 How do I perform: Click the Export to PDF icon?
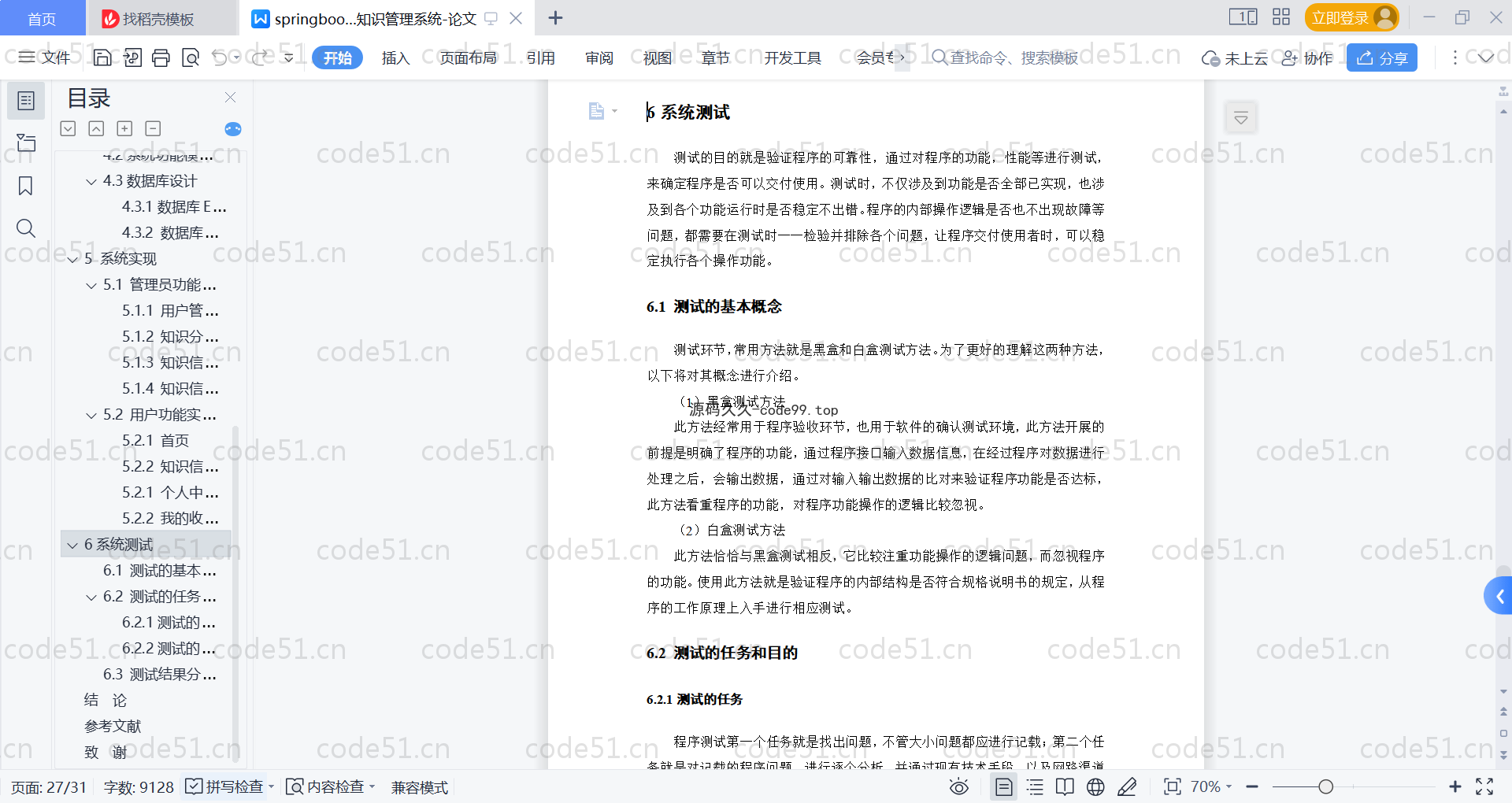click(132, 57)
